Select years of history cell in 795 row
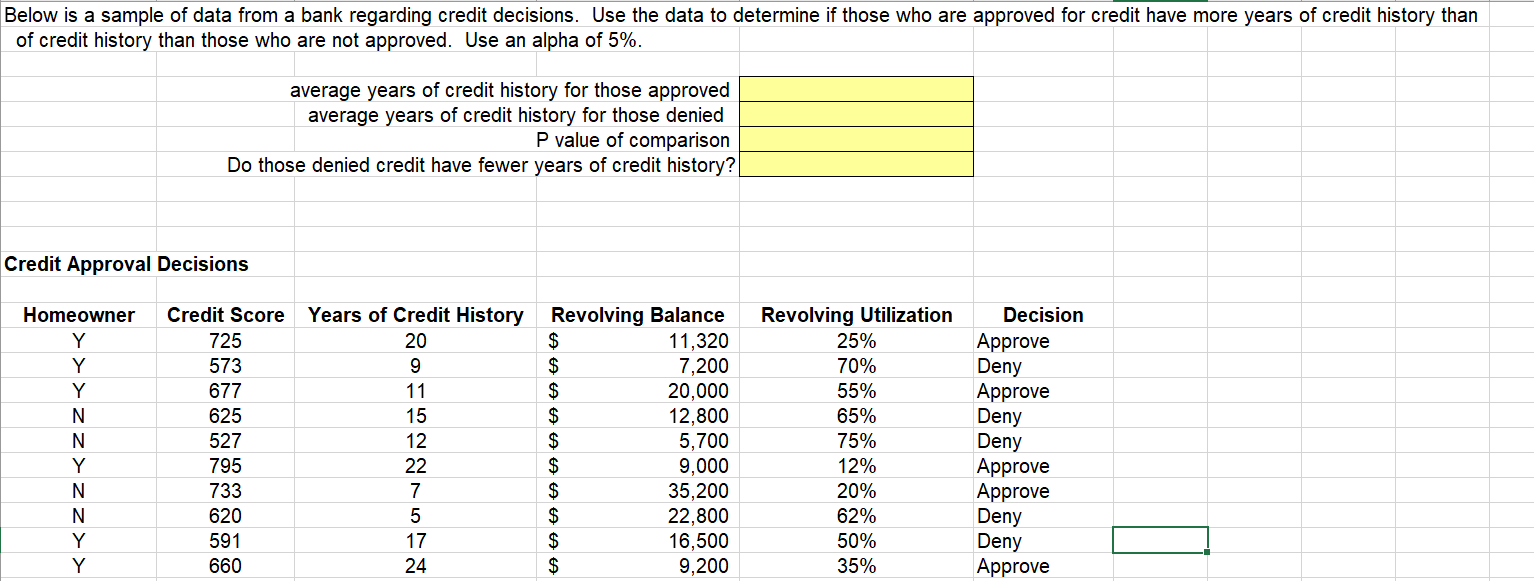 (x=416, y=466)
